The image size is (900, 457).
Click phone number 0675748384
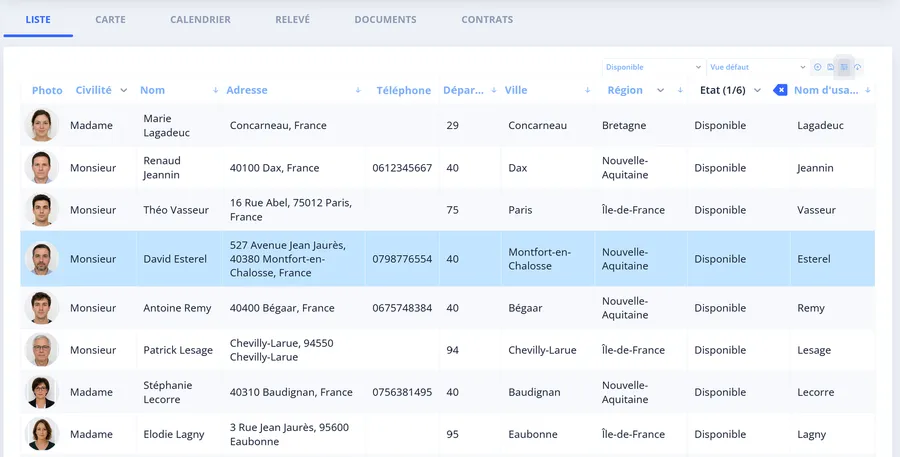pos(402,308)
